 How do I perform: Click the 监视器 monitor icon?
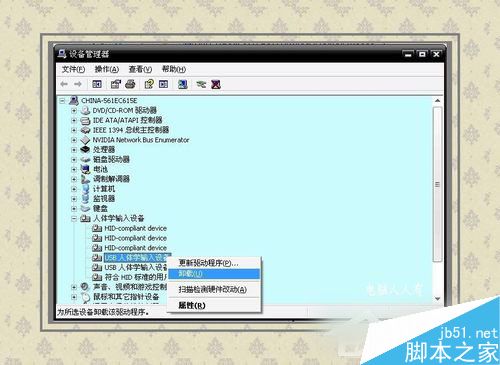[86, 199]
